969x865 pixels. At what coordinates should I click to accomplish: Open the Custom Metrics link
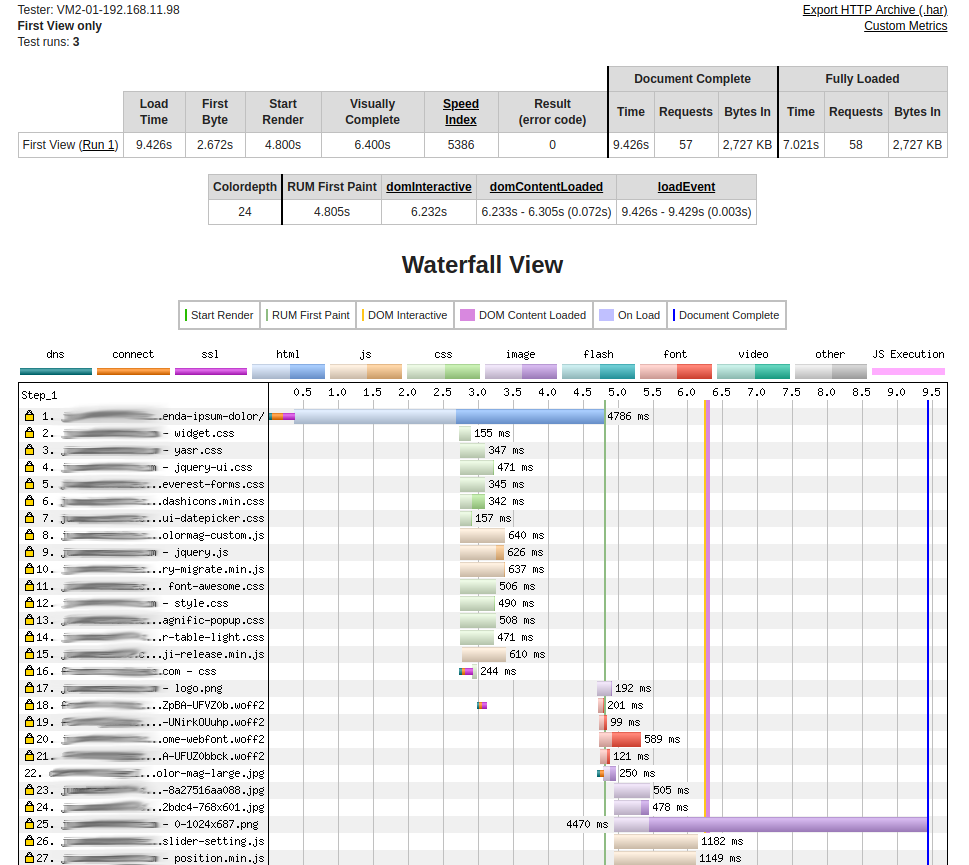click(x=905, y=25)
